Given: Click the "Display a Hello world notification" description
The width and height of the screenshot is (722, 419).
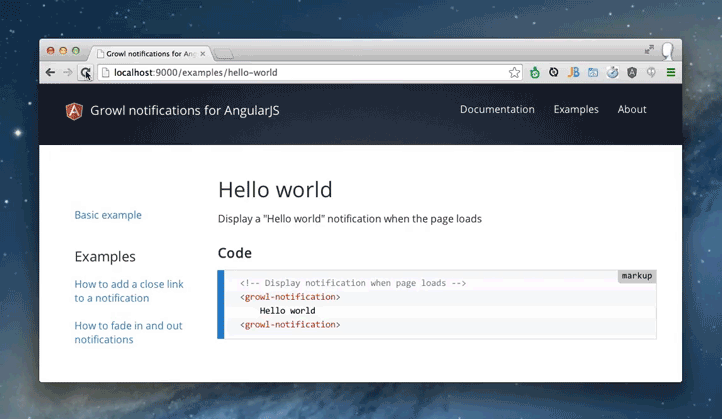Looking at the screenshot, I should (x=349, y=219).
